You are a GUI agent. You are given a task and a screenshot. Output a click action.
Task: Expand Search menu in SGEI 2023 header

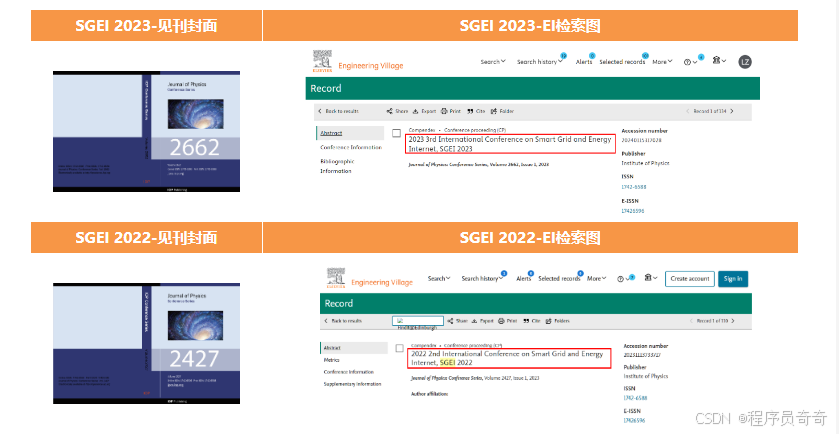493,62
